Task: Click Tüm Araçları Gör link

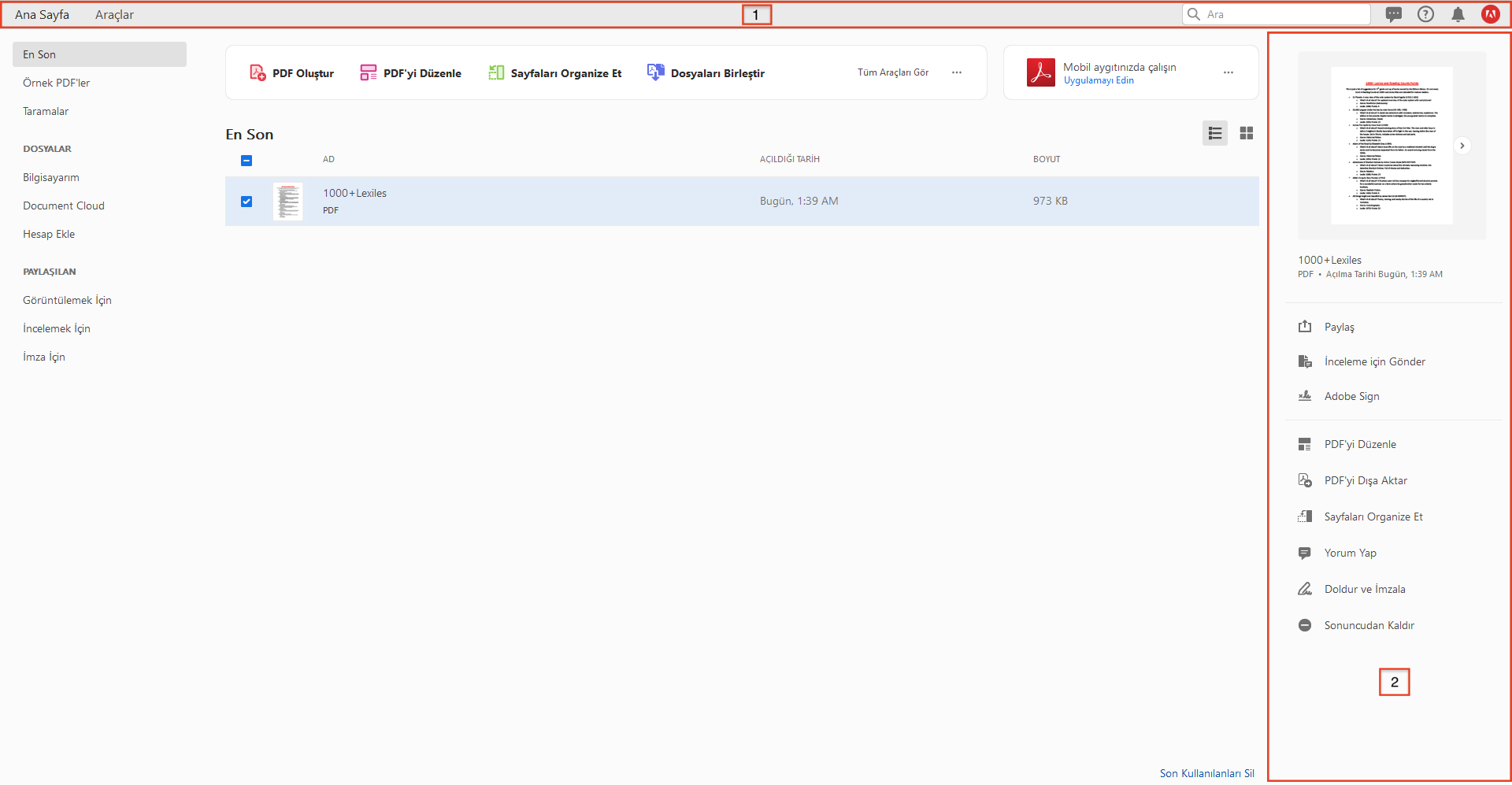Action: 893,72
